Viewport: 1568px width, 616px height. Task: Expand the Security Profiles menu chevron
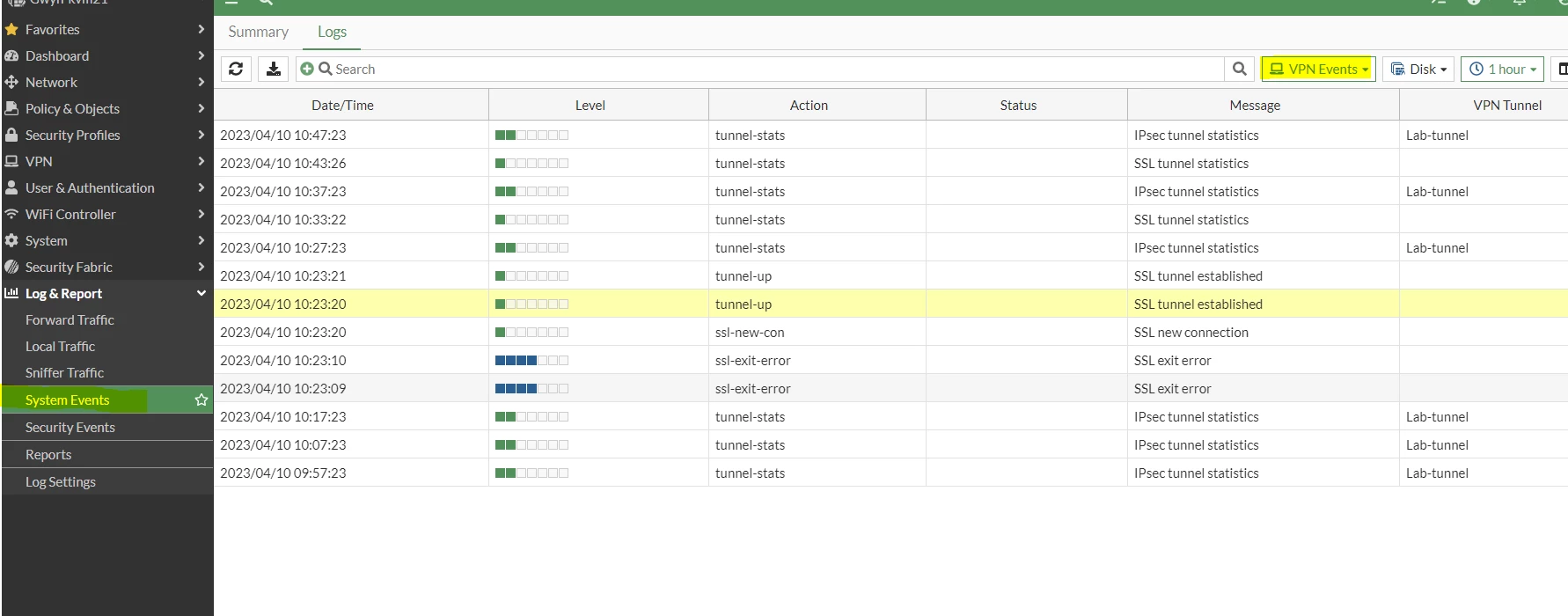[x=201, y=135]
